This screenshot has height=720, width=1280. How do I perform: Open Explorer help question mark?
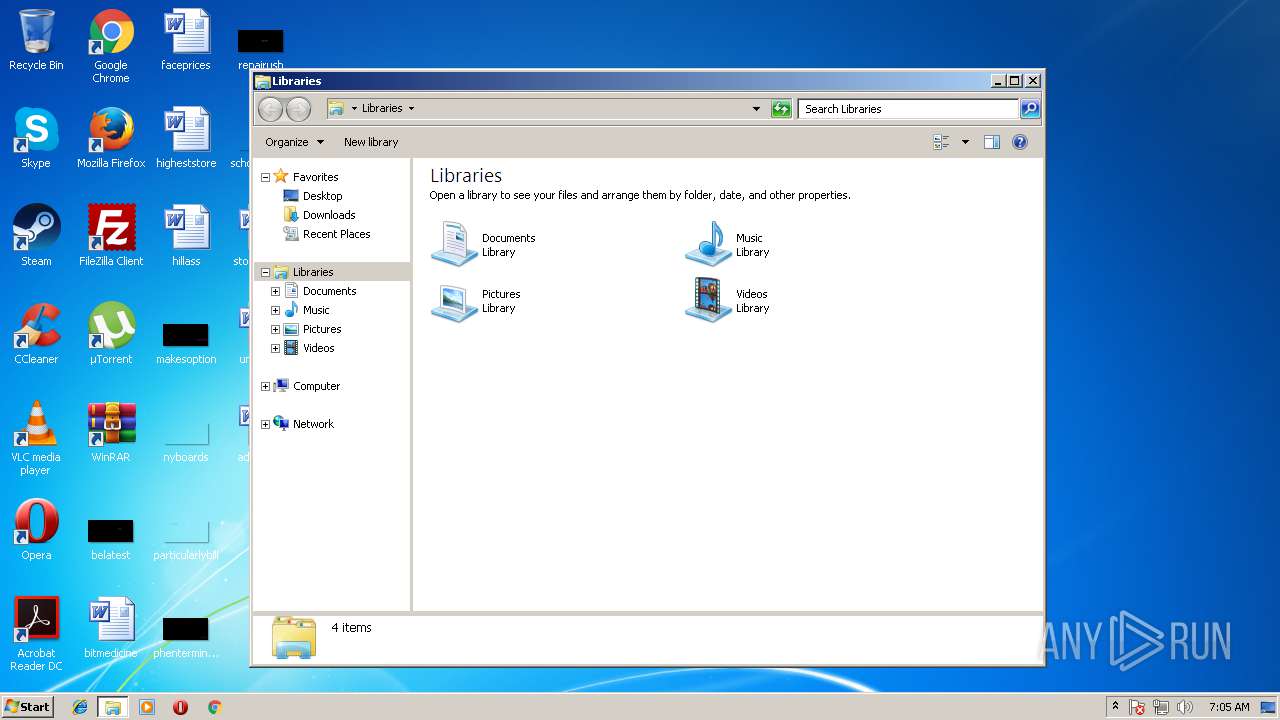pyautogui.click(x=1020, y=142)
